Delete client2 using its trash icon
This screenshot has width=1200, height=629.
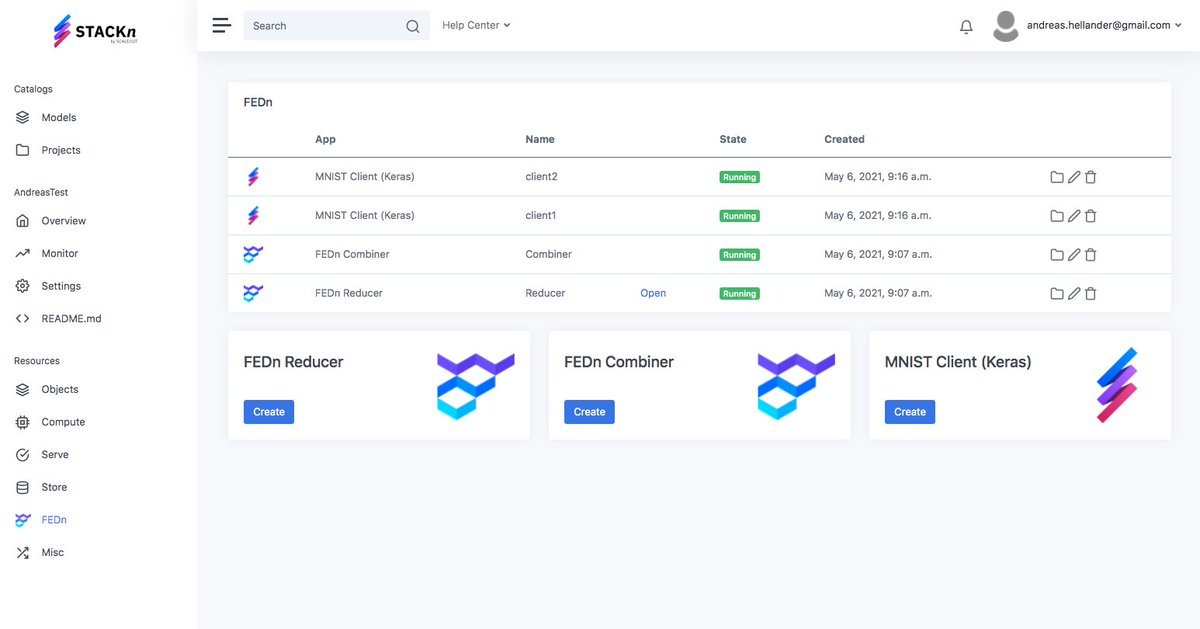[1091, 176]
